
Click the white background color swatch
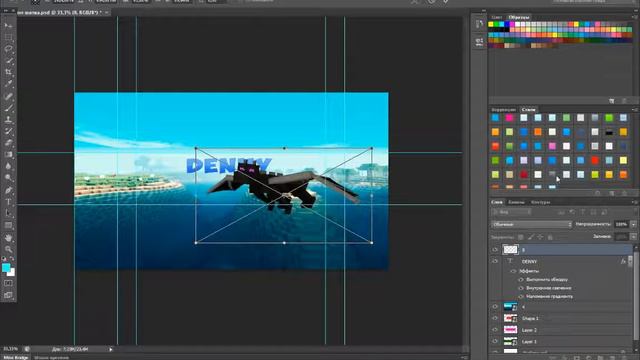12,273
